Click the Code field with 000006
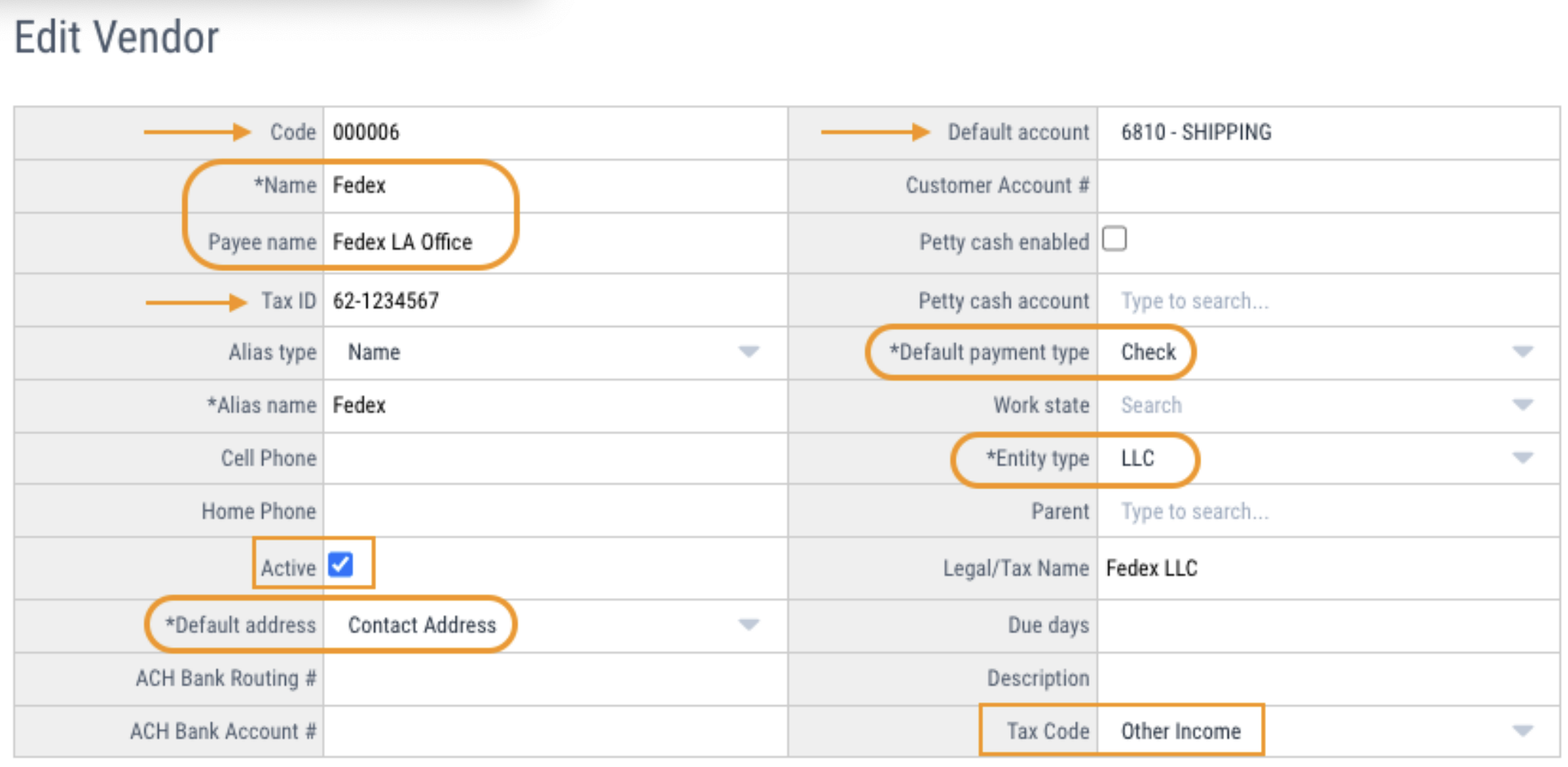The image size is (1568, 767). pyautogui.click(x=555, y=133)
